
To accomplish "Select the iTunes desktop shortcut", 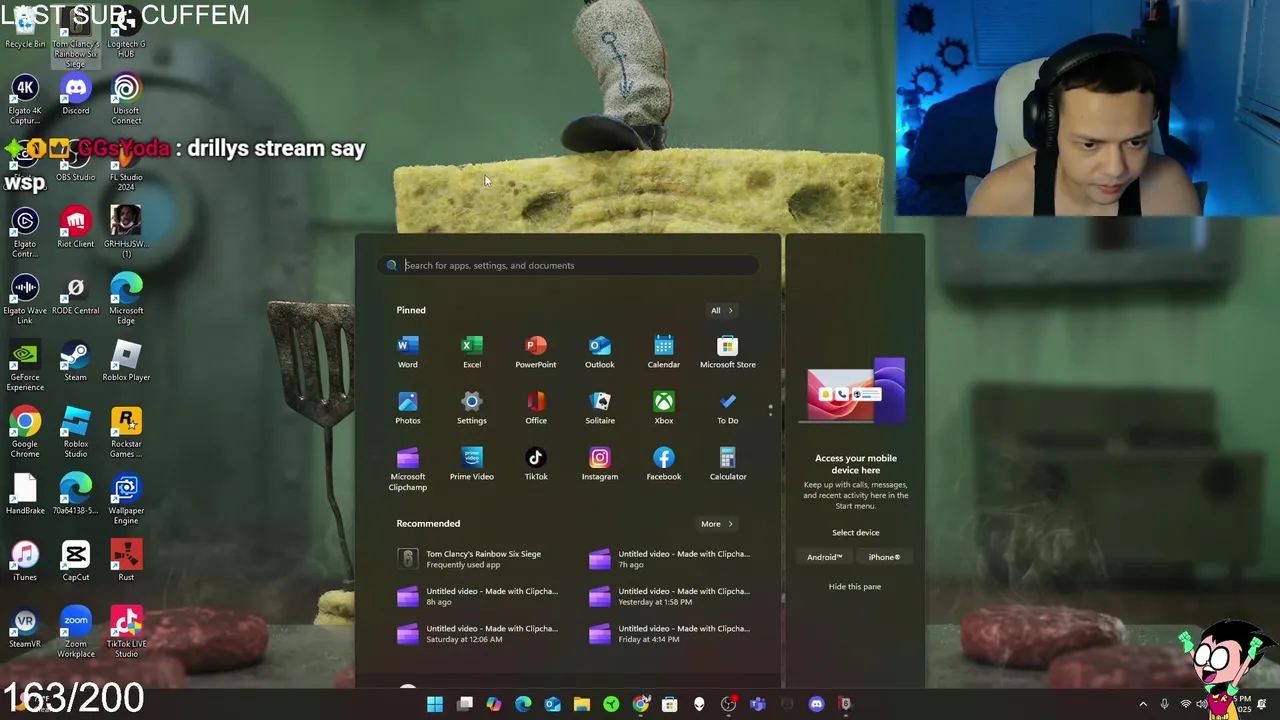I will click(25, 561).
